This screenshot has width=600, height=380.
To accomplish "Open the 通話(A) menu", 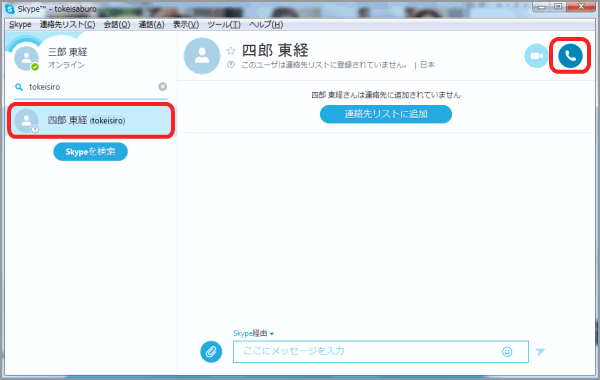I will pos(152,24).
